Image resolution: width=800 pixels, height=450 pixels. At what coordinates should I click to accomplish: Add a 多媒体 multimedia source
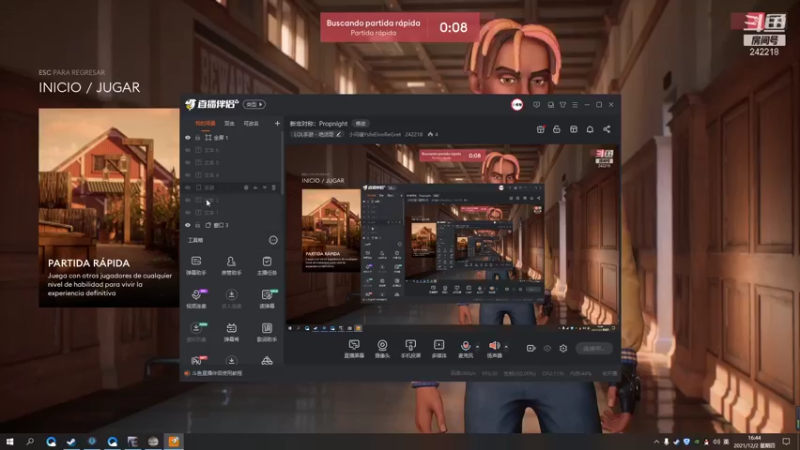click(x=439, y=349)
